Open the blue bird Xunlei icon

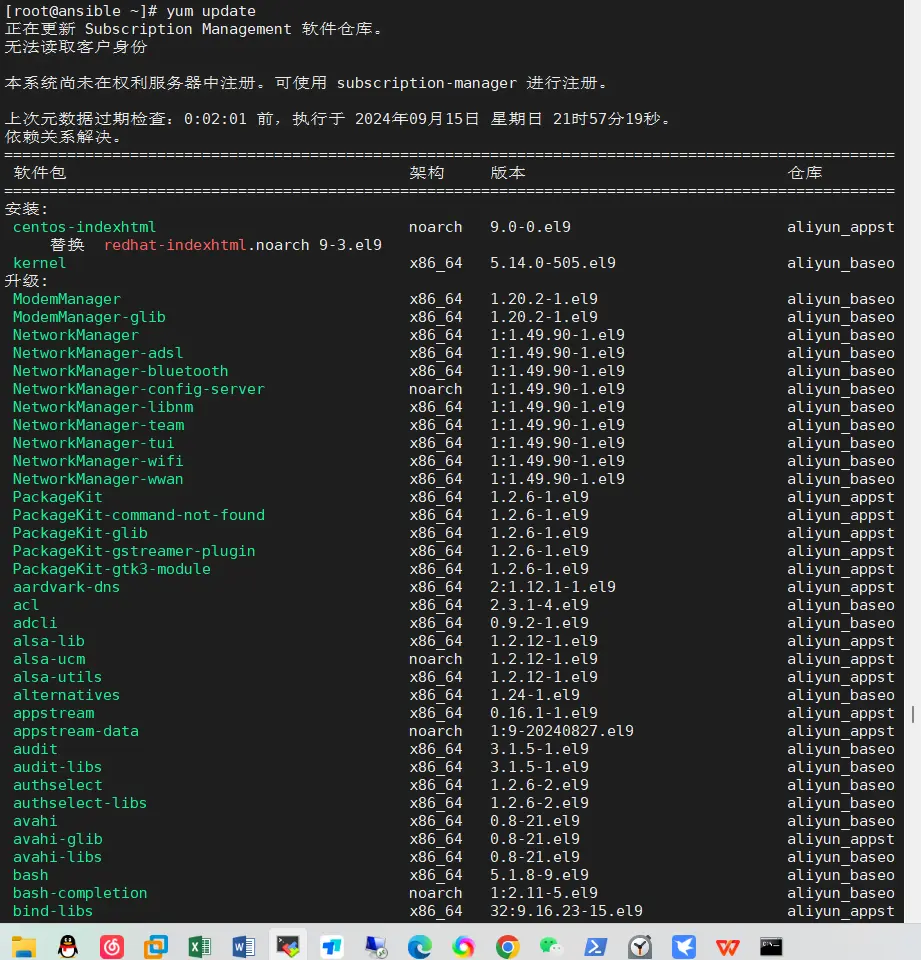683,946
